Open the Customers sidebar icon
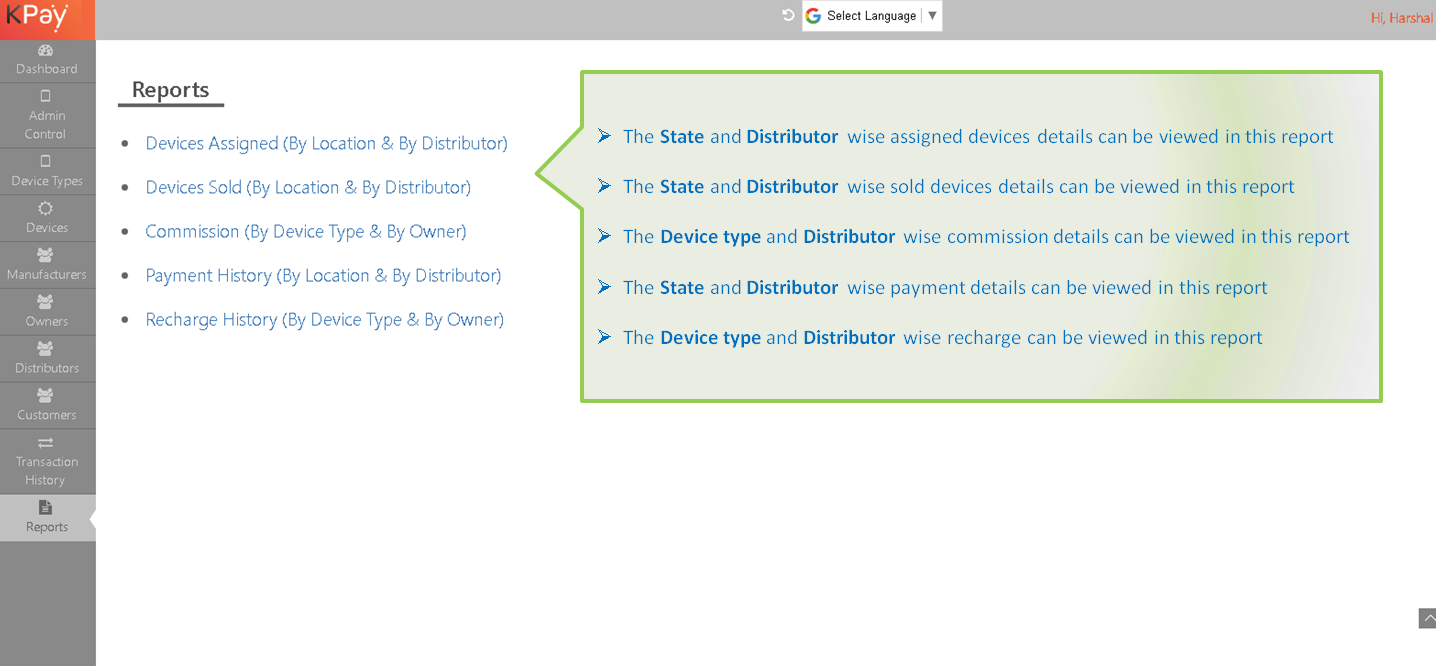 [45, 396]
